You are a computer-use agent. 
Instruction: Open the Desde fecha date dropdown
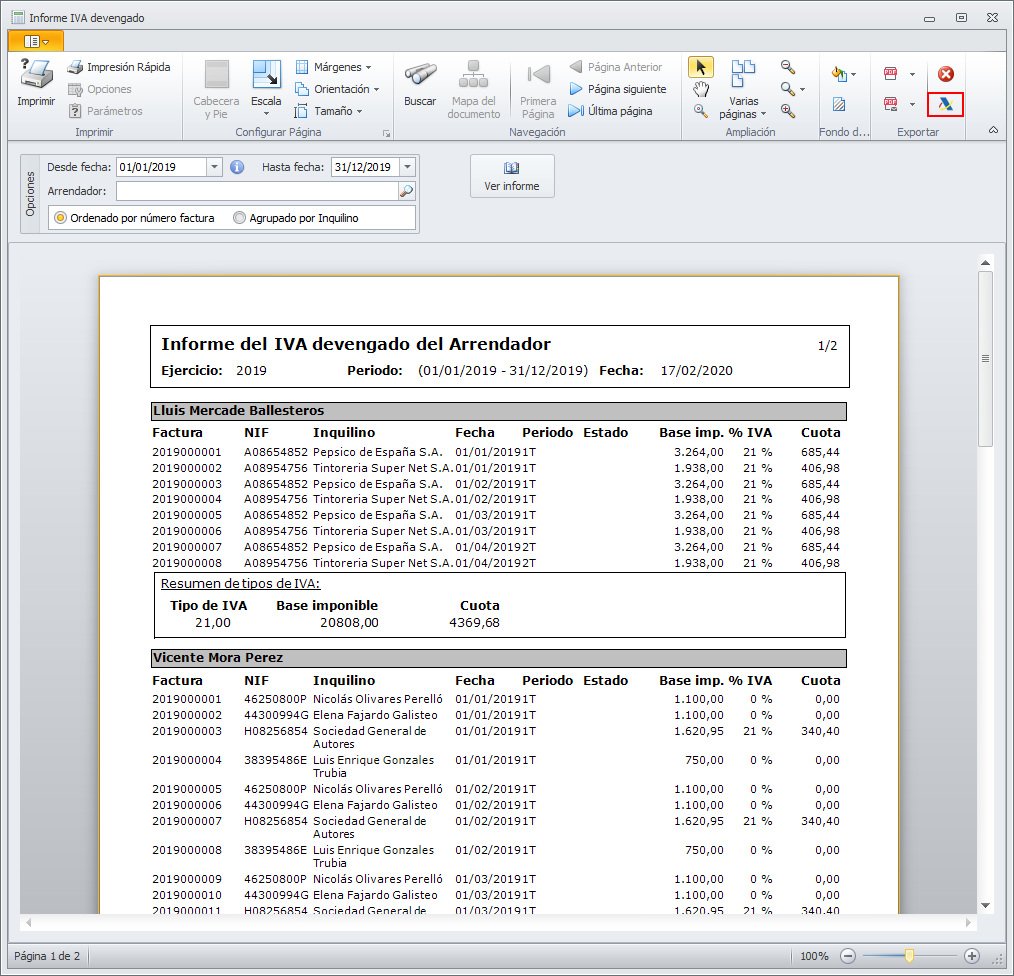click(x=214, y=167)
